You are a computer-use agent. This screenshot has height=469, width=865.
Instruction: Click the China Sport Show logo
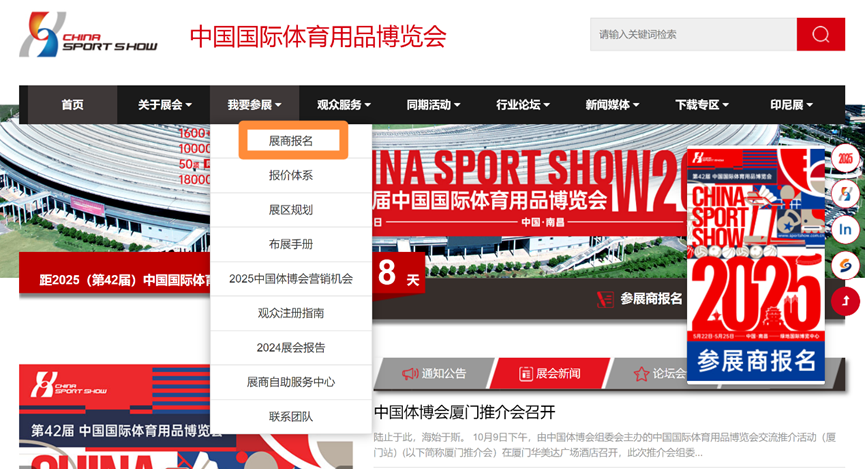(x=88, y=35)
